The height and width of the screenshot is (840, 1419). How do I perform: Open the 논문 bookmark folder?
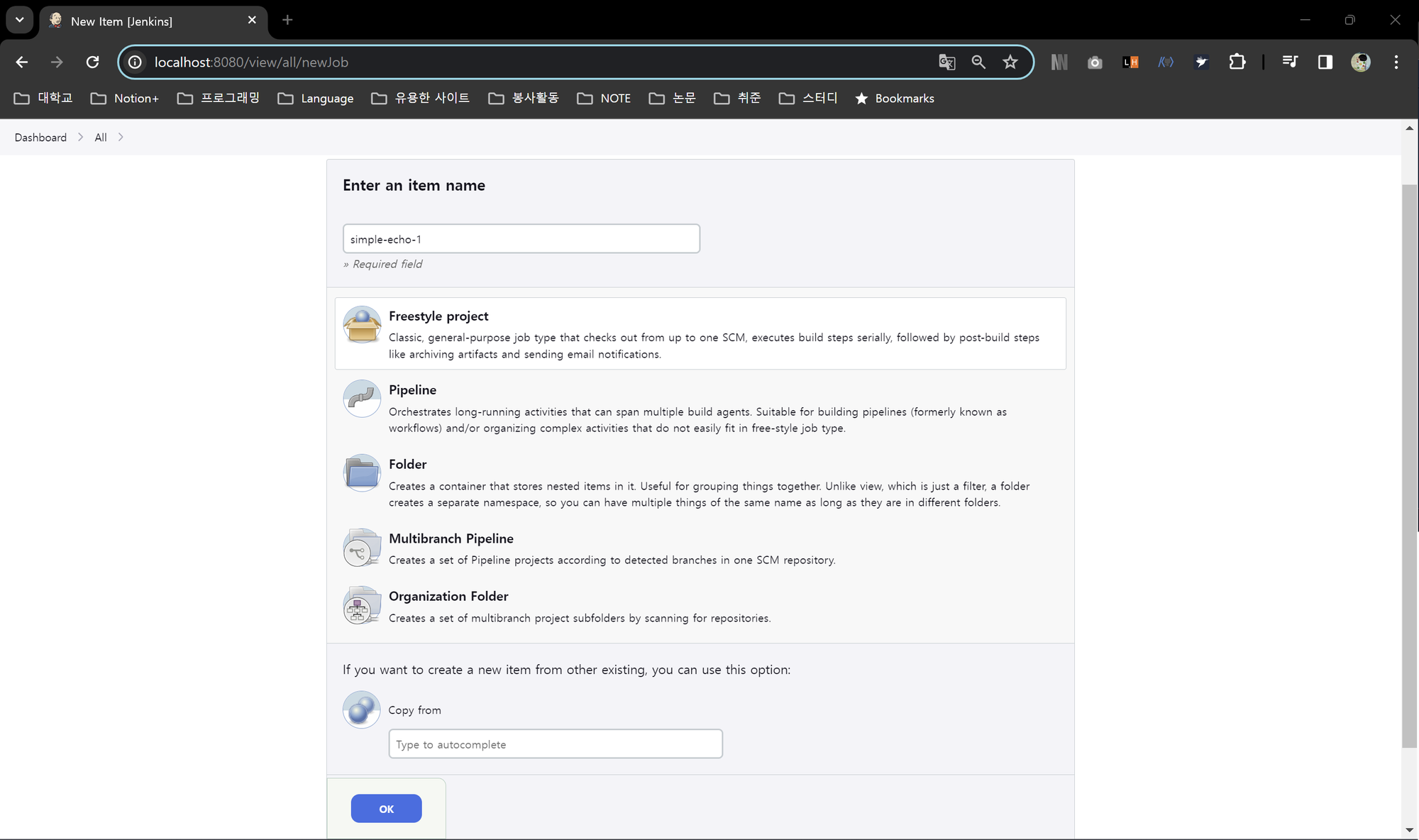(673, 98)
